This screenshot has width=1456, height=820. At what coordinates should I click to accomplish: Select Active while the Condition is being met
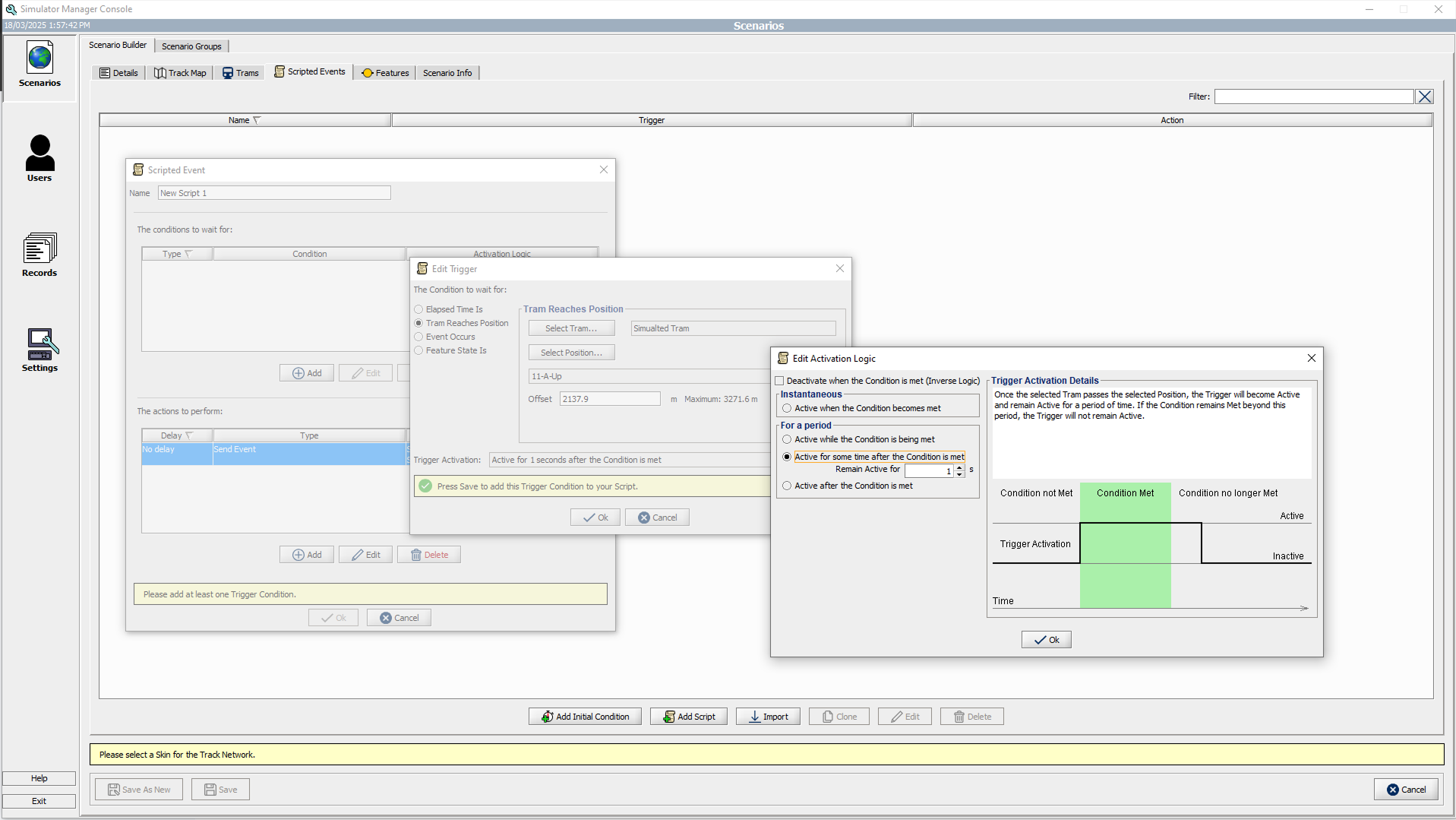(x=787, y=439)
